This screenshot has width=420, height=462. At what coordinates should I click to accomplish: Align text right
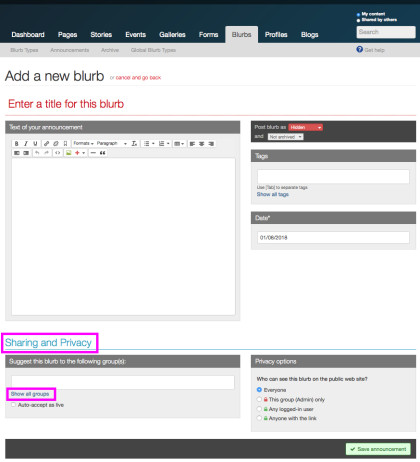point(211,144)
